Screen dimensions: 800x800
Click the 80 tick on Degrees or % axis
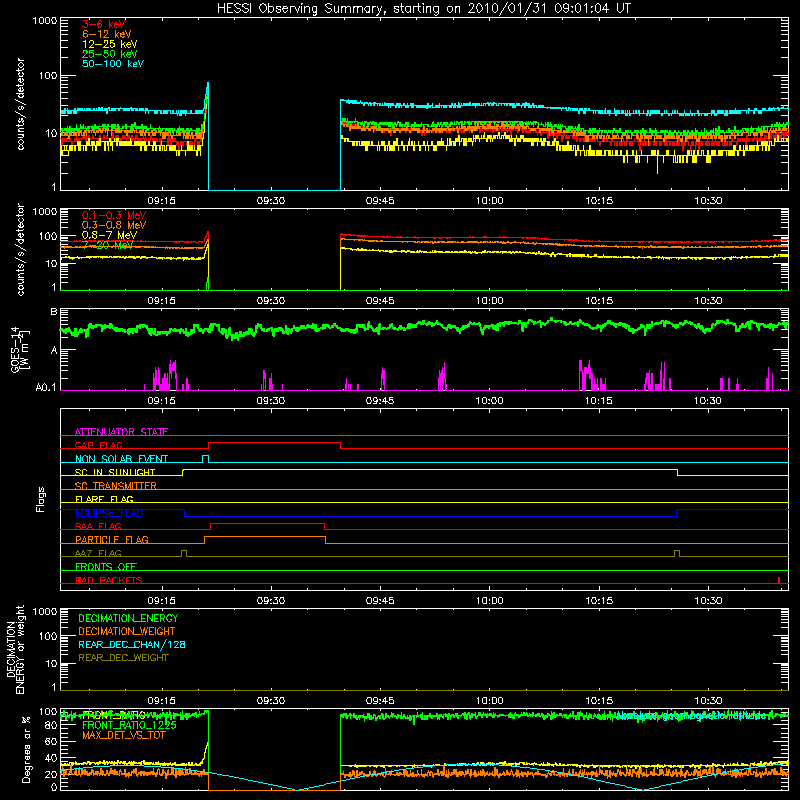pos(51,725)
